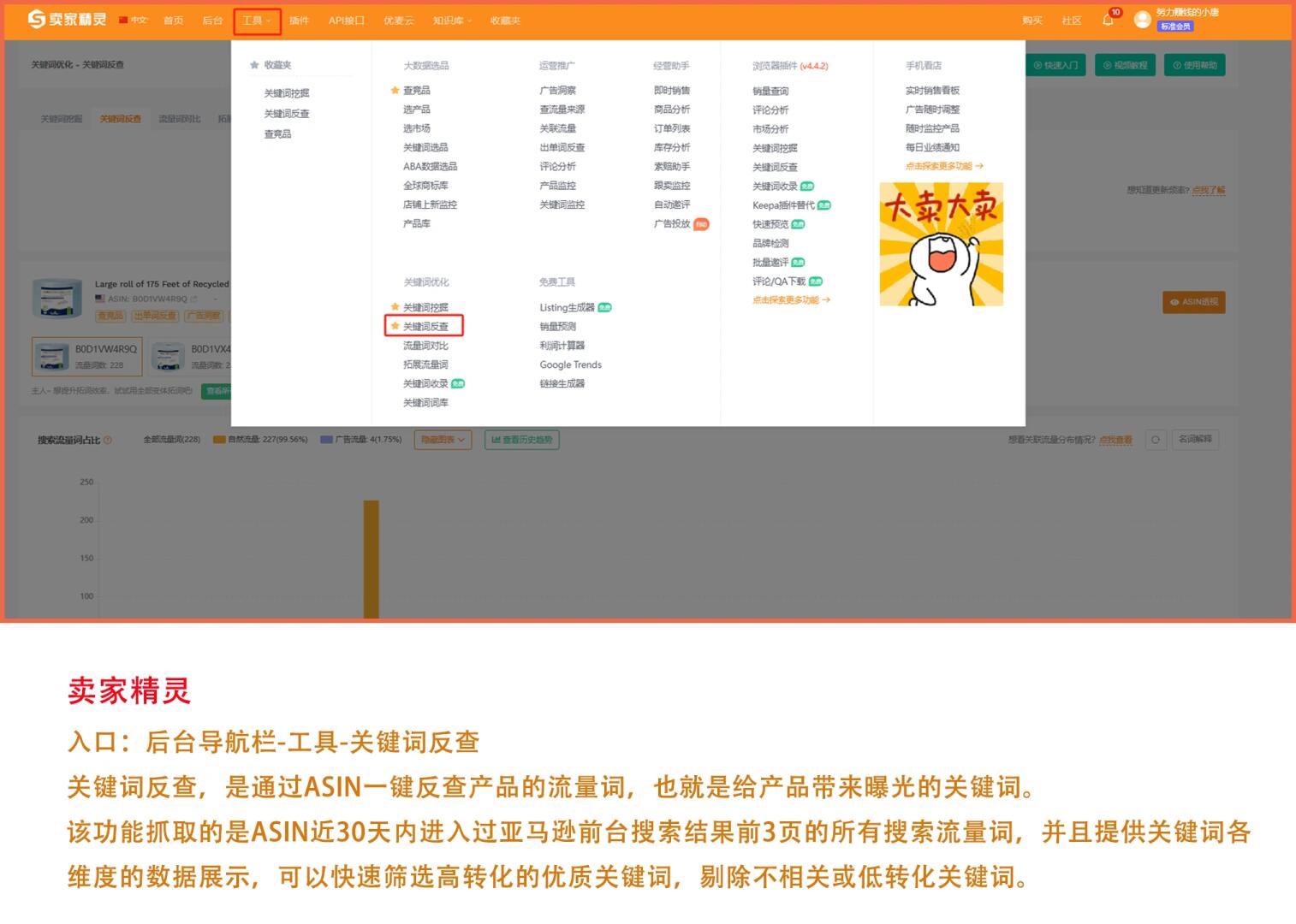Open the 隐藏图表 dropdown

(443, 440)
